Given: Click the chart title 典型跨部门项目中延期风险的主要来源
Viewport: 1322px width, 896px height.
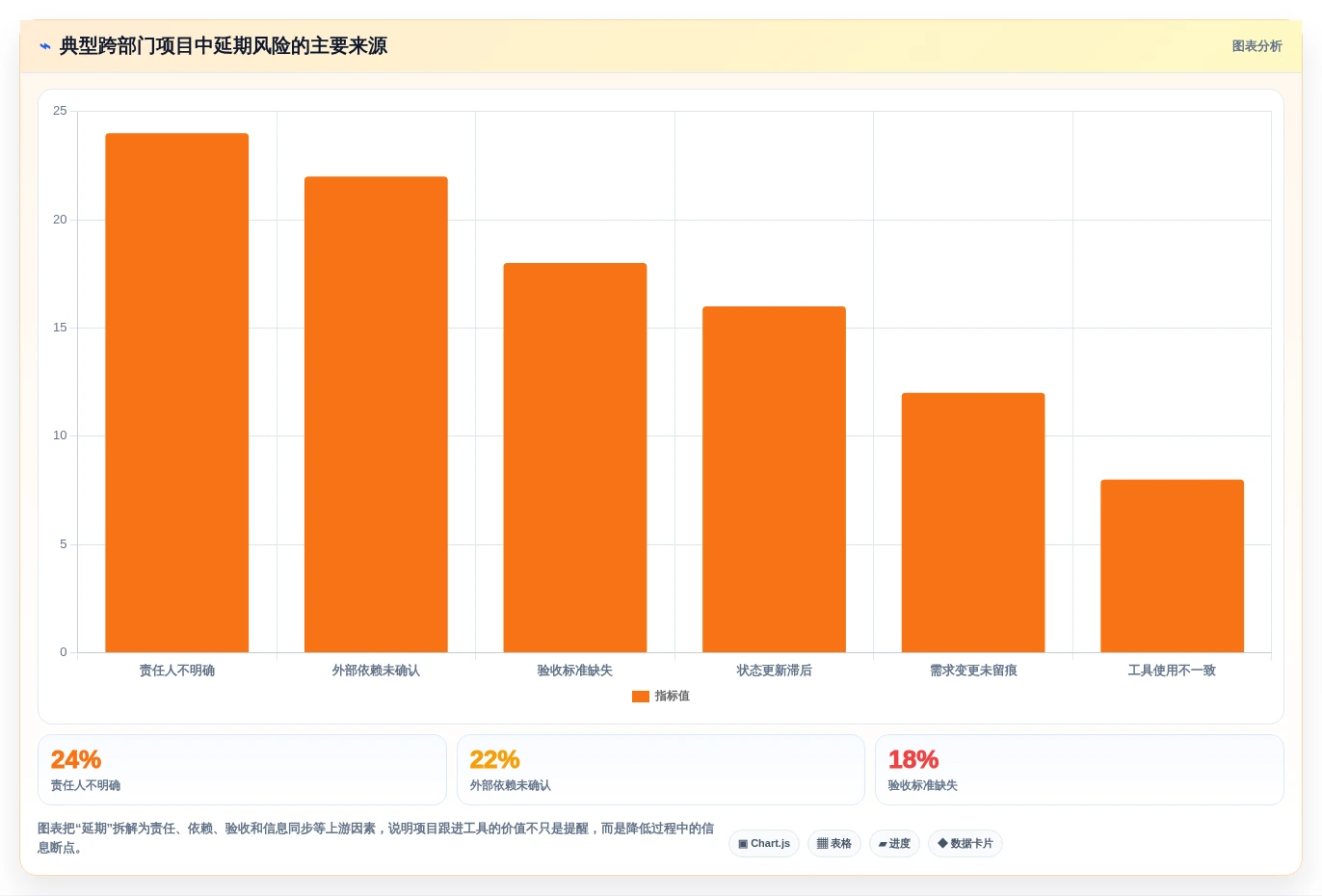Looking at the screenshot, I should pos(224,46).
